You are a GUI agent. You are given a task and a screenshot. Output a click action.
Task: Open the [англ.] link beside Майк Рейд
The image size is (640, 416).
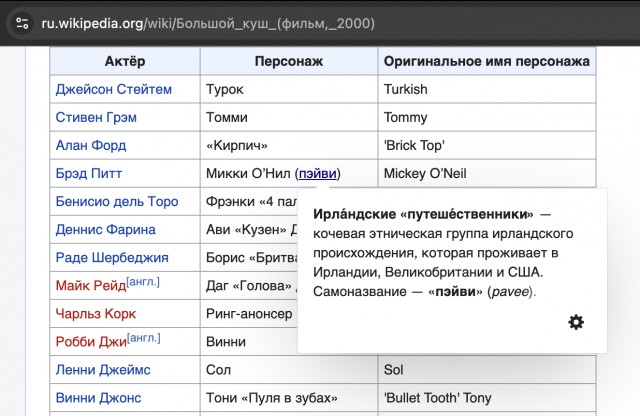[x=143, y=282]
